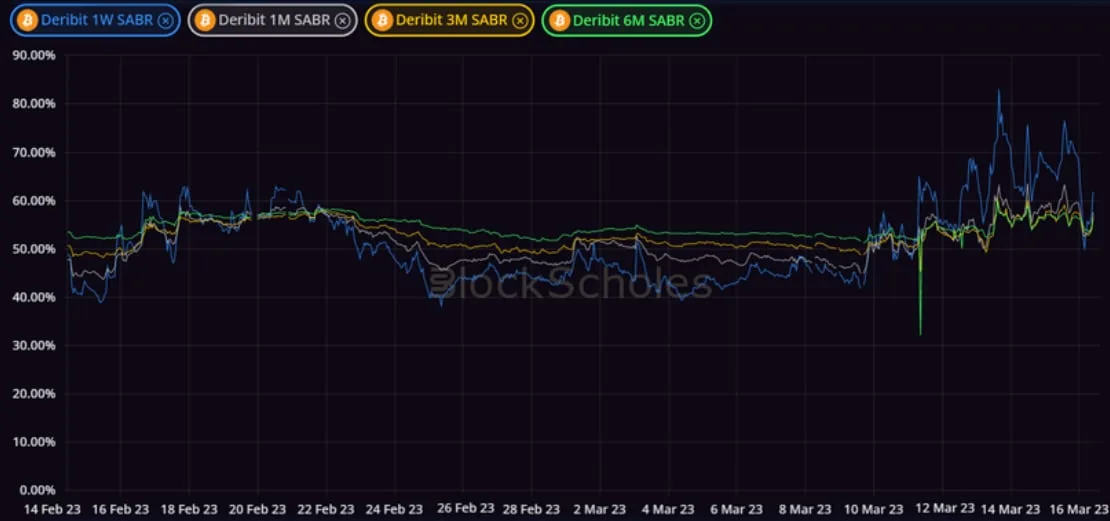Click the 40.00% y-axis label
The height and width of the screenshot is (521, 1110).
tap(34, 297)
